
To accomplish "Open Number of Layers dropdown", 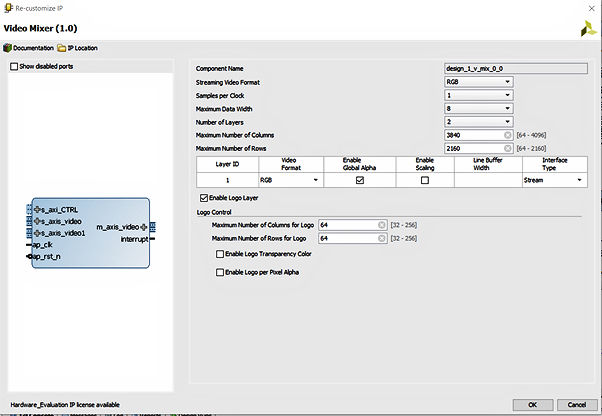I will (479, 122).
